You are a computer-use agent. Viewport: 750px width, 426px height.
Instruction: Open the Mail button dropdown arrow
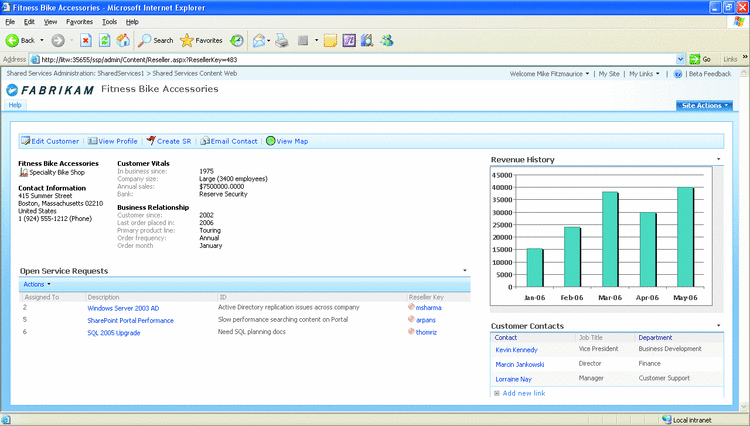click(269, 41)
